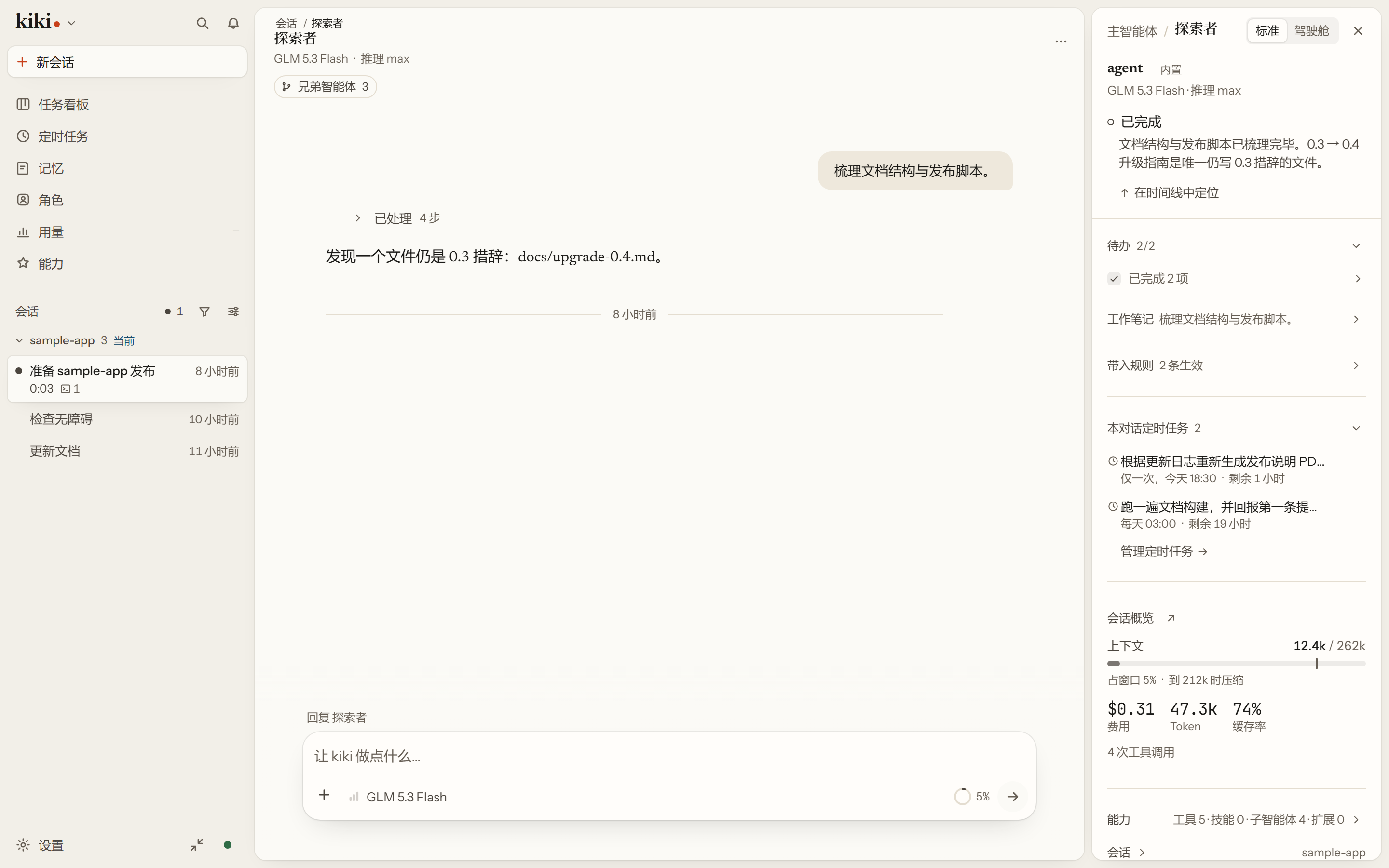Toggle the 已完成 2 项 checkbox

(x=1114, y=278)
